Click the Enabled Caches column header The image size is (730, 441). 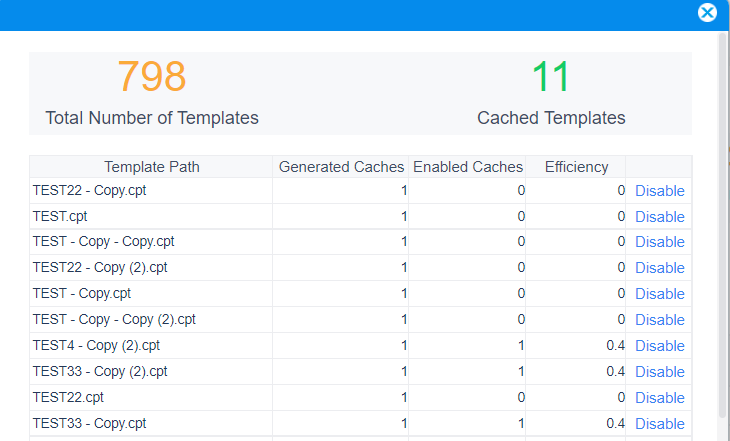(x=467, y=167)
